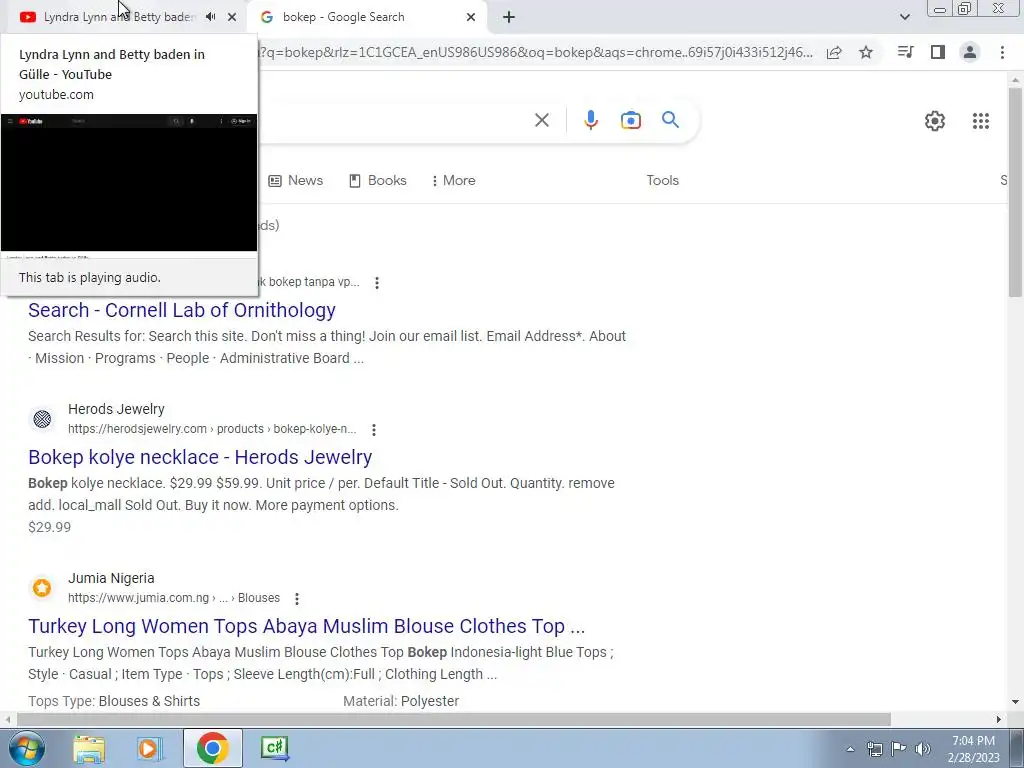
Task: Open the Bokep kolye necklace - Herods Jewelry link
Action: (x=200, y=457)
